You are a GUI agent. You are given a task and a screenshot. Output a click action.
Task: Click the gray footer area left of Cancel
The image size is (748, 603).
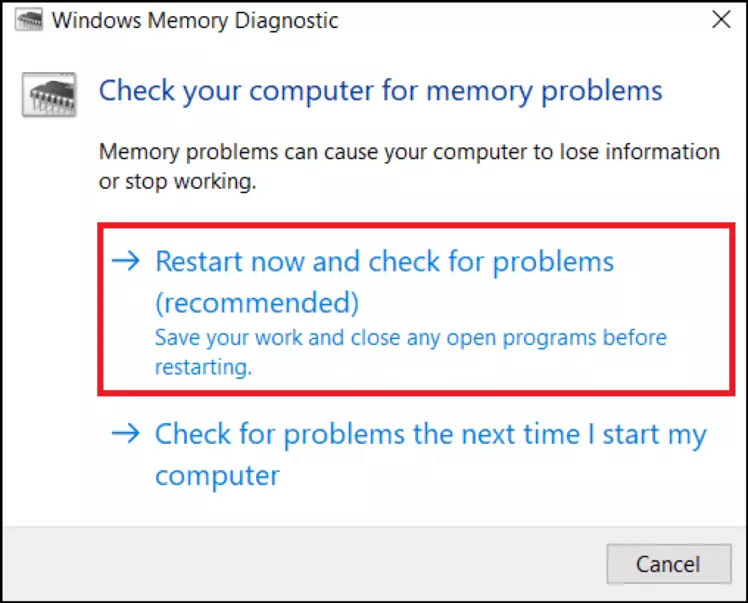[x=300, y=563]
